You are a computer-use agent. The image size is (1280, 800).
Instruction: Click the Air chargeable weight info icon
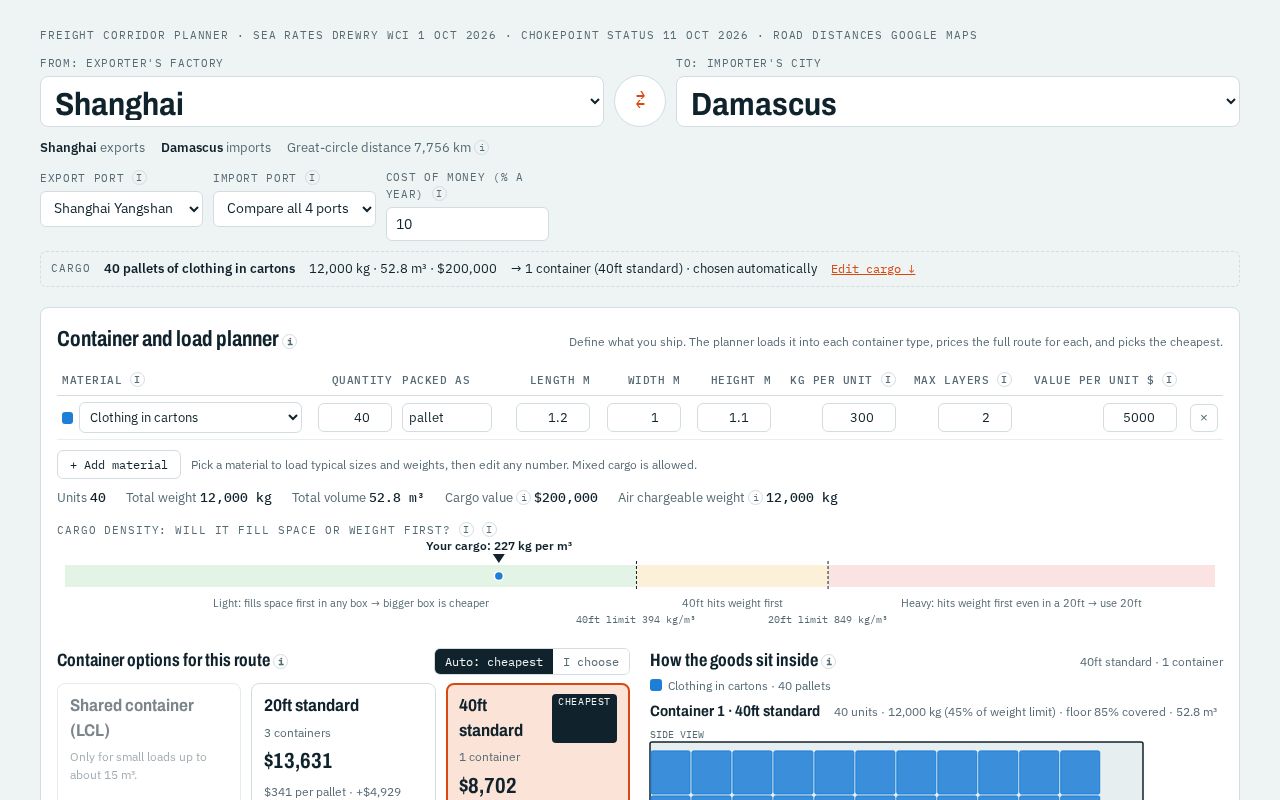(x=755, y=498)
